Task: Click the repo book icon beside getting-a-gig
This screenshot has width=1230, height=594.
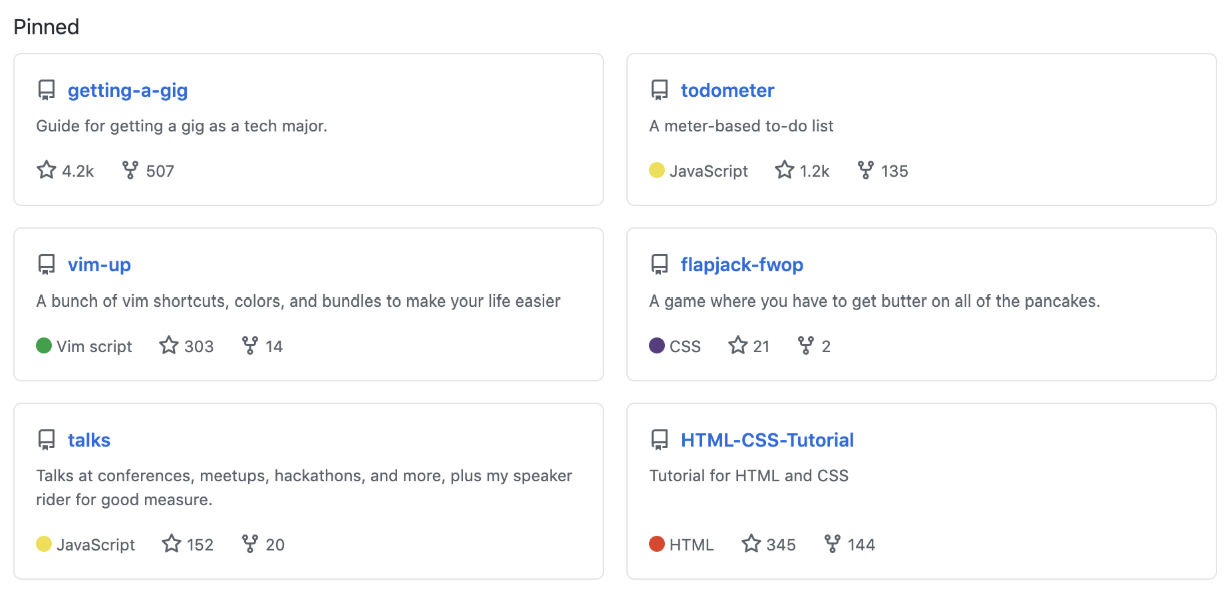Action: pyautogui.click(x=46, y=90)
